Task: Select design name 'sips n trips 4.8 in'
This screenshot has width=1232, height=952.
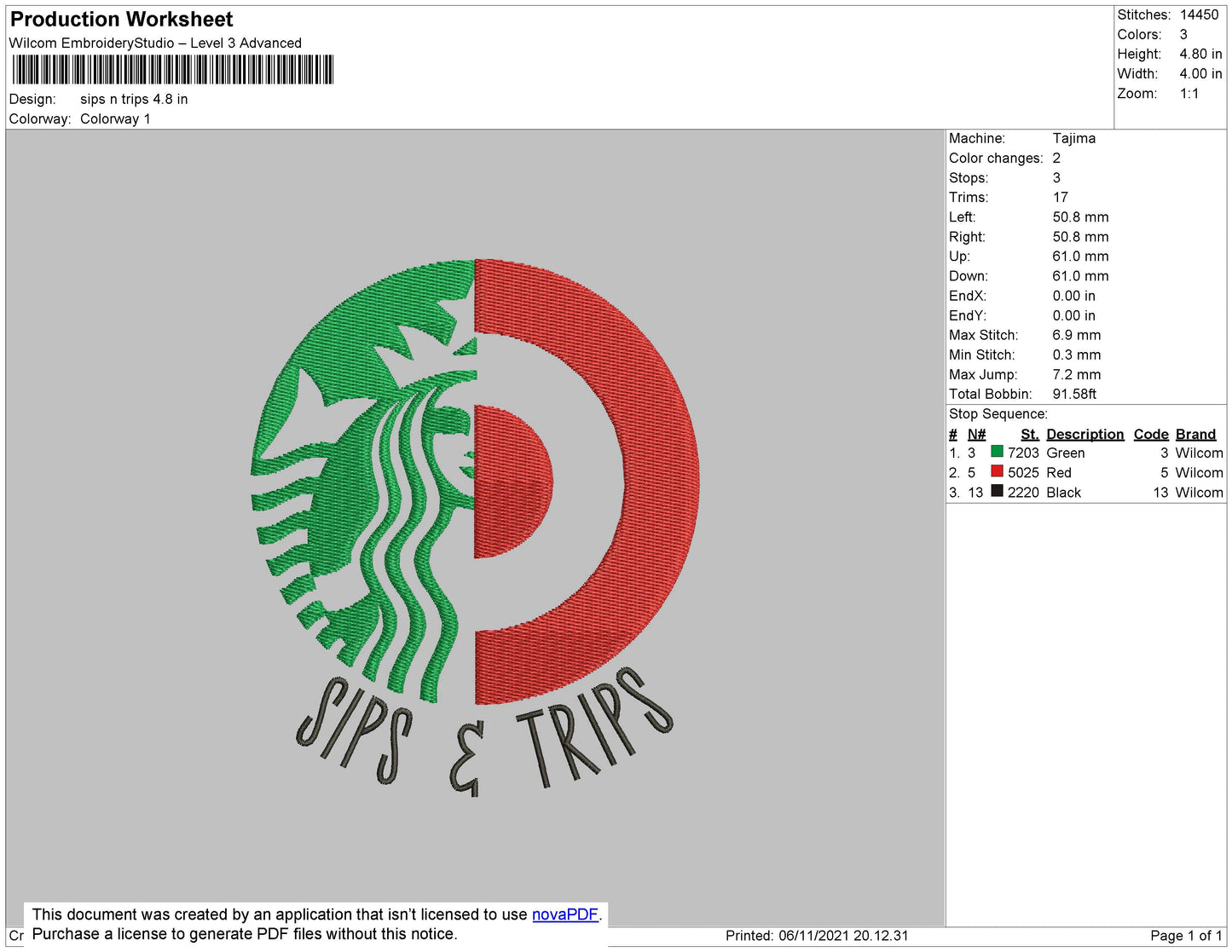Action: 134,99
